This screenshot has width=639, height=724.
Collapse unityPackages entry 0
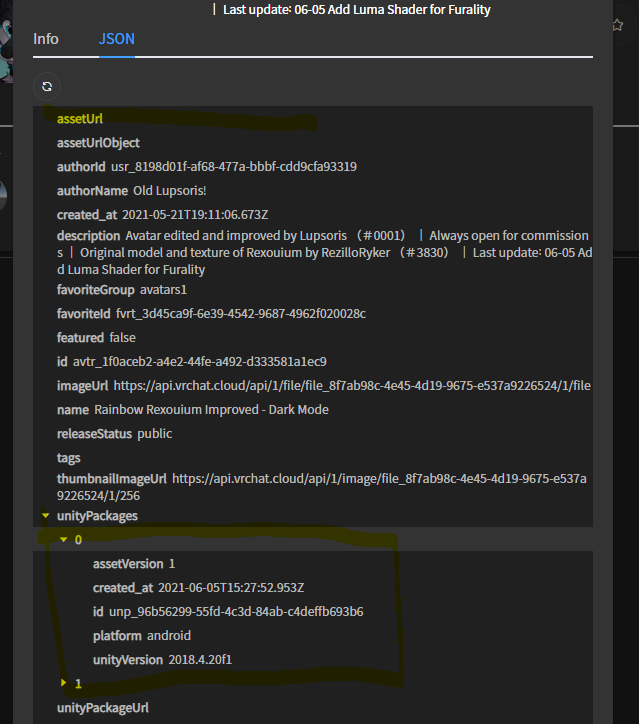click(63, 539)
